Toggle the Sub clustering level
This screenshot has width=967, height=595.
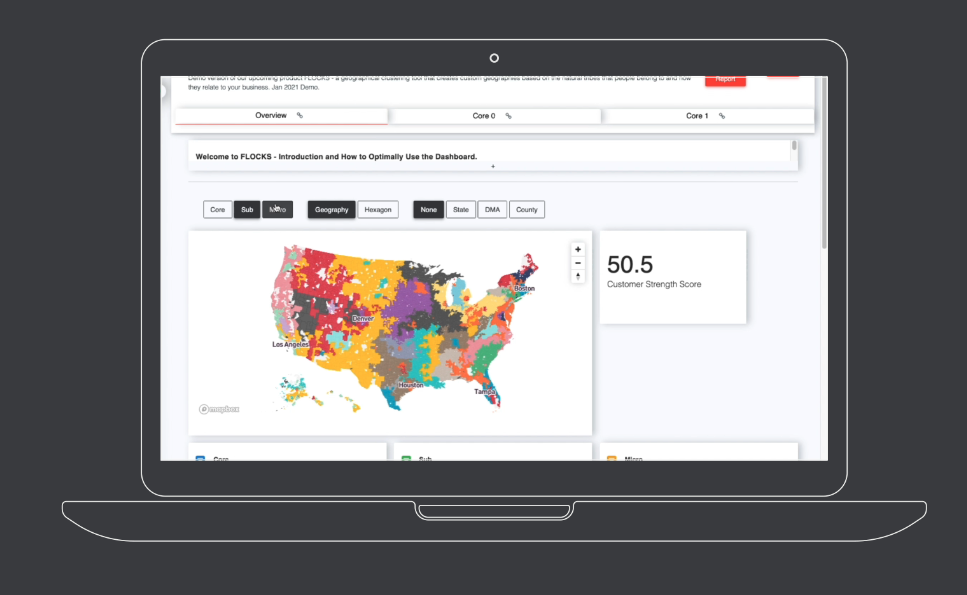tap(247, 210)
